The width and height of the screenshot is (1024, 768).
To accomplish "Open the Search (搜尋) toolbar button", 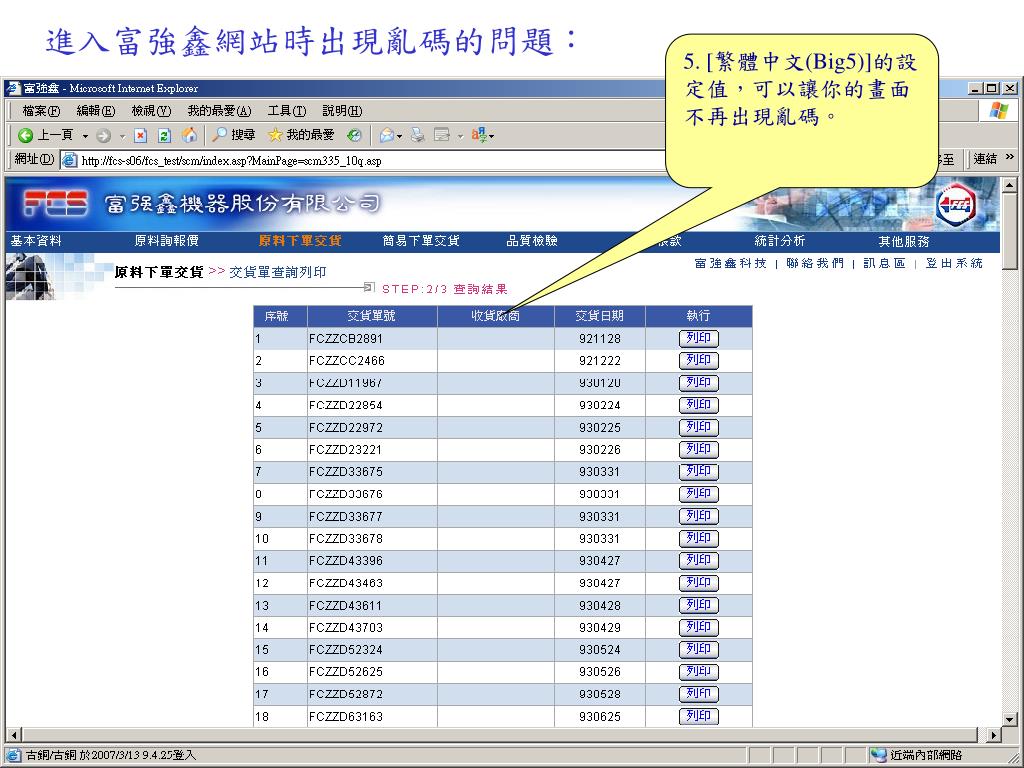I will click(233, 135).
